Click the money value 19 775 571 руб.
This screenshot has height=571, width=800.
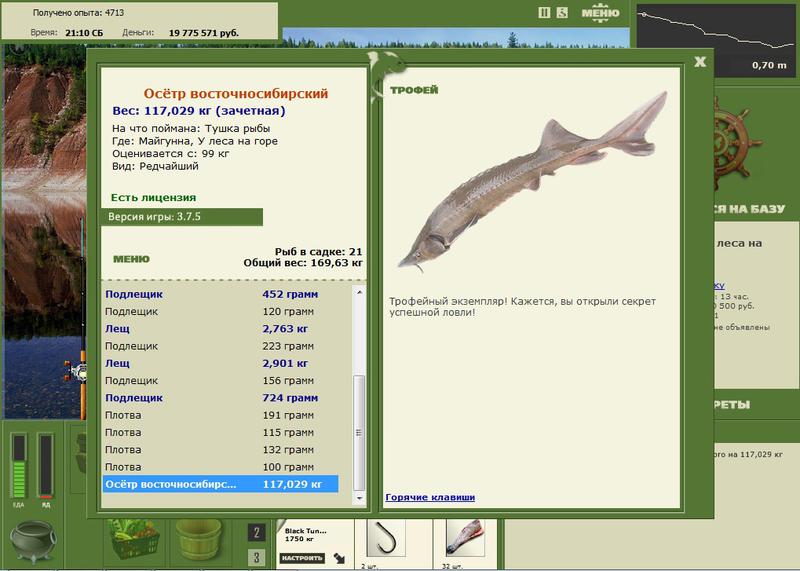(204, 33)
